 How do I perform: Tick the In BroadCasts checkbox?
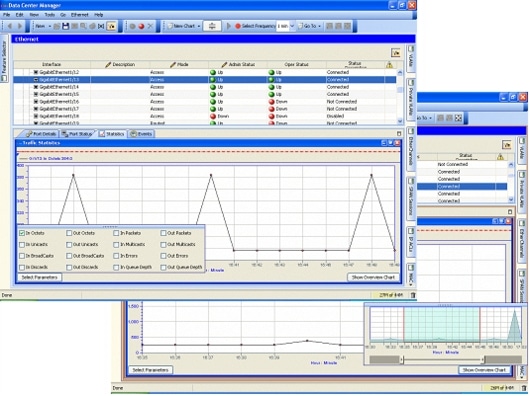pos(22,256)
